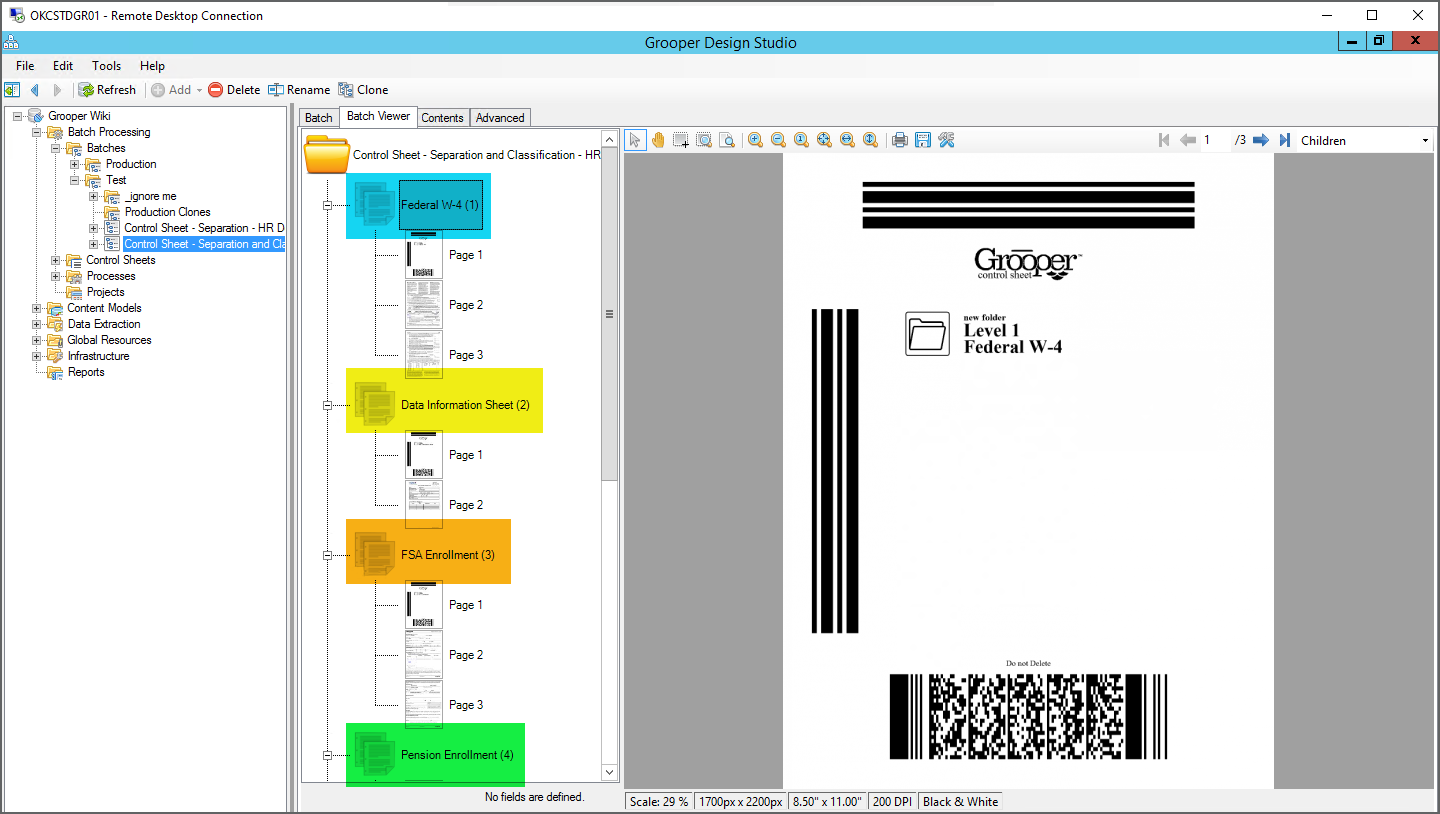Fit page to height icon

click(x=870, y=140)
